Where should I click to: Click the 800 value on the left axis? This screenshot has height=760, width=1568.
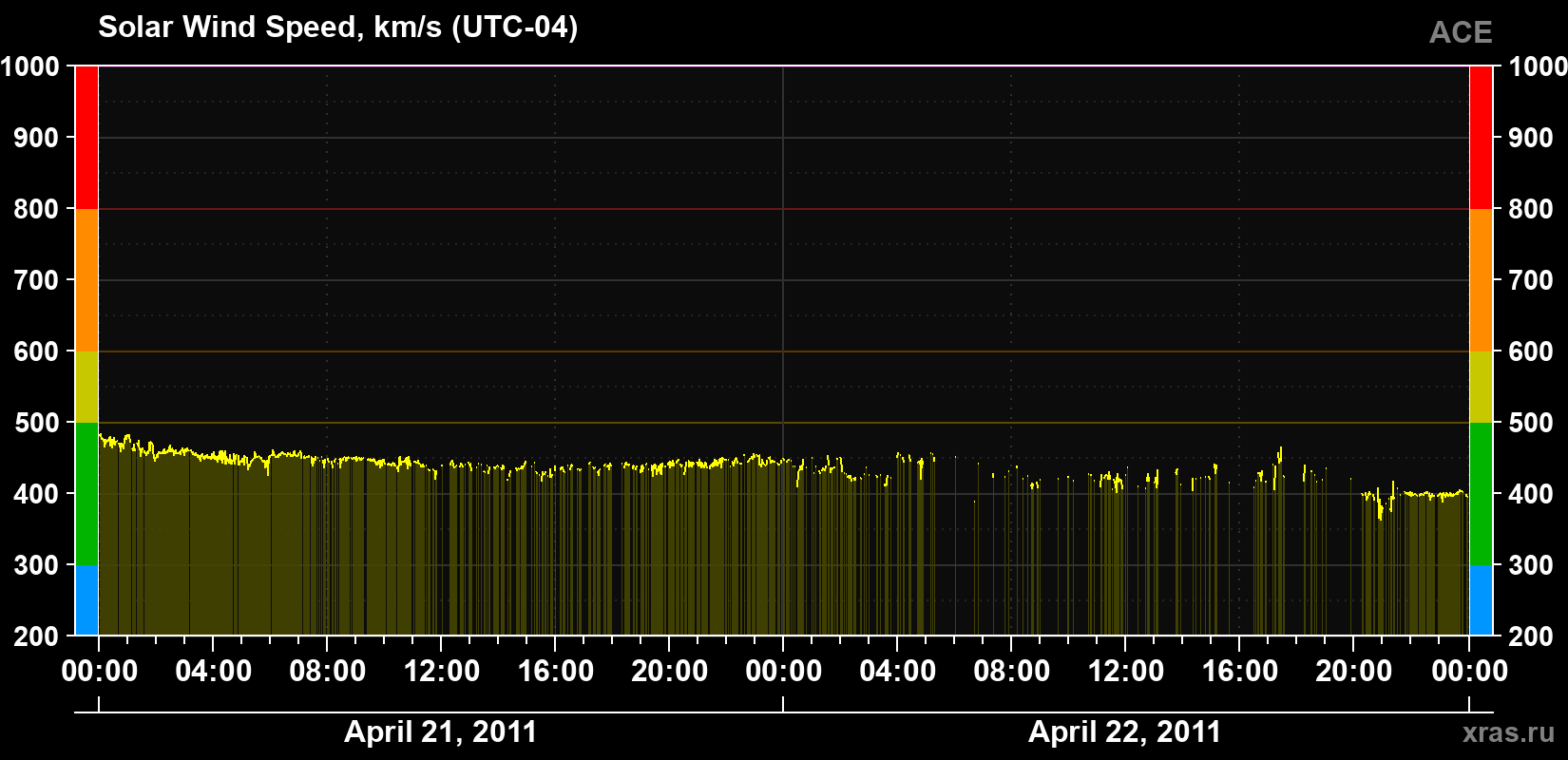37,209
